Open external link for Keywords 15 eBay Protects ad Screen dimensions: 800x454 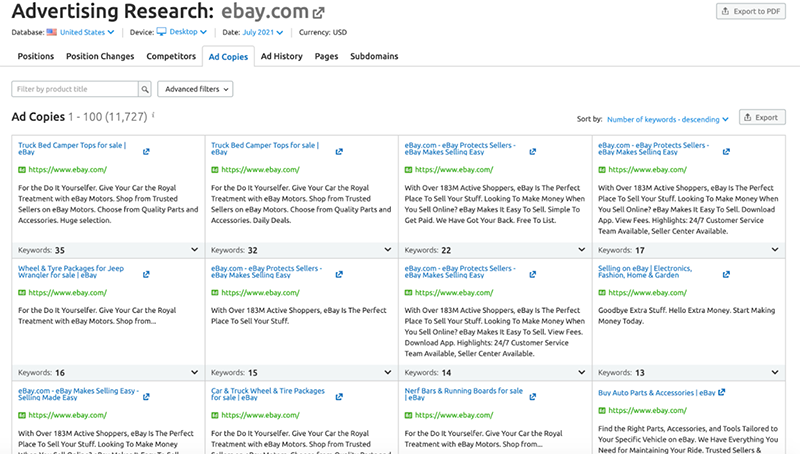[x=339, y=274]
